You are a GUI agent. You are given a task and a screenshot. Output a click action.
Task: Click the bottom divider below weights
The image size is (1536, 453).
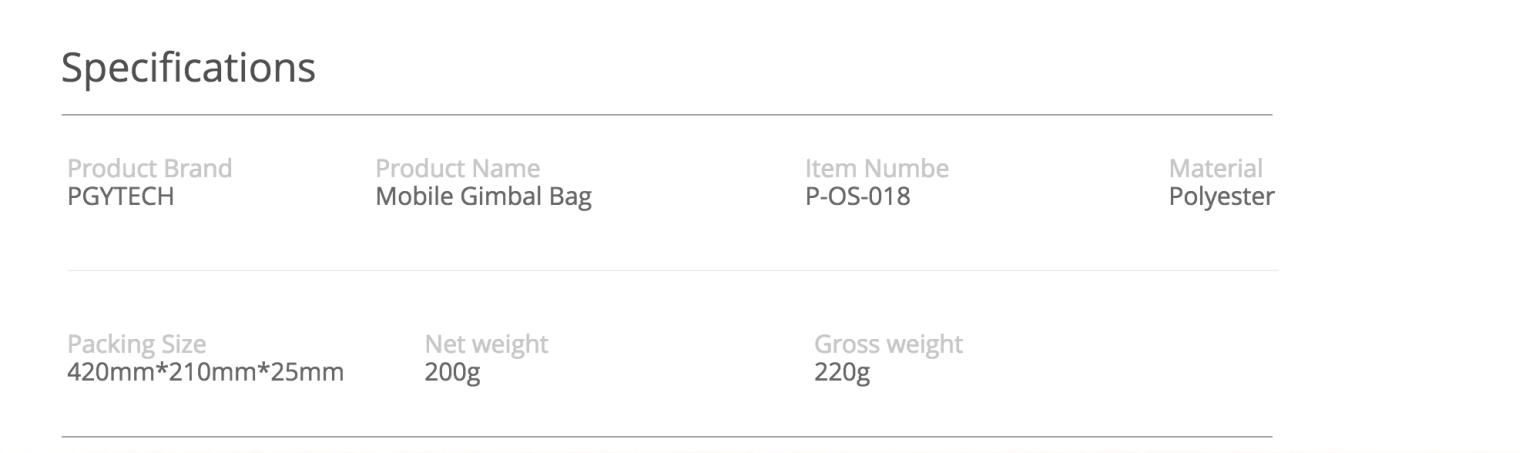[667, 437]
